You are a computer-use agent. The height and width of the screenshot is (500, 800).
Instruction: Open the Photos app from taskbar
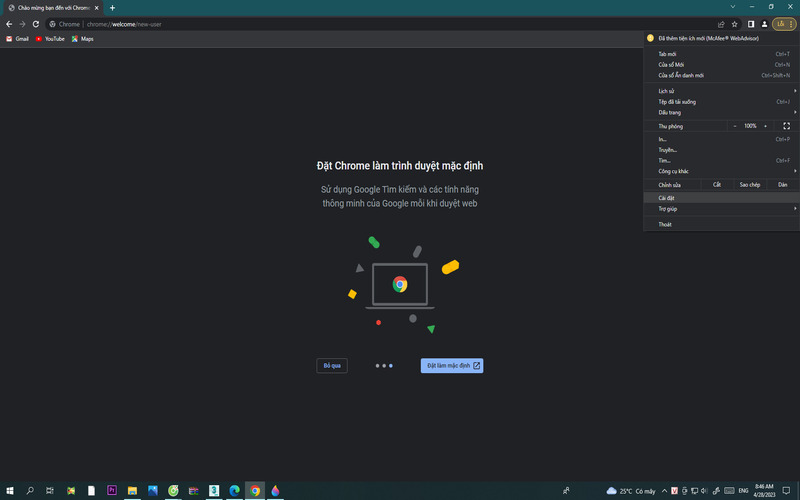coord(153,491)
